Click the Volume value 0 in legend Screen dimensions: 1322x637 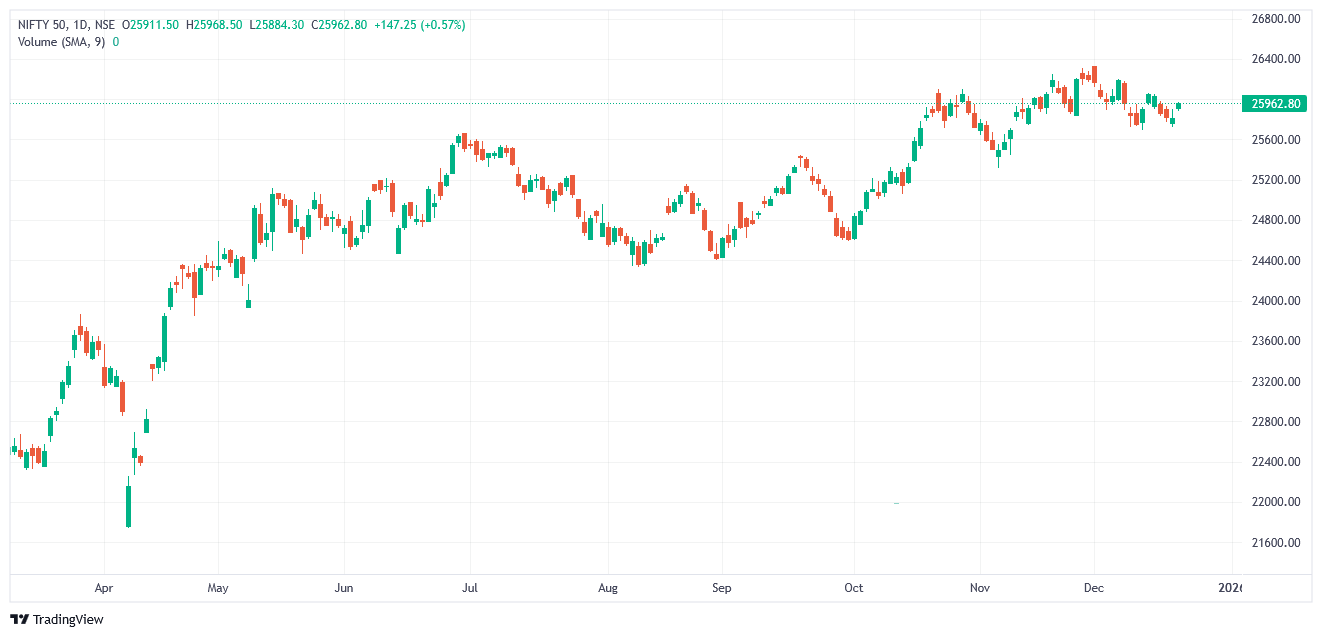point(116,42)
